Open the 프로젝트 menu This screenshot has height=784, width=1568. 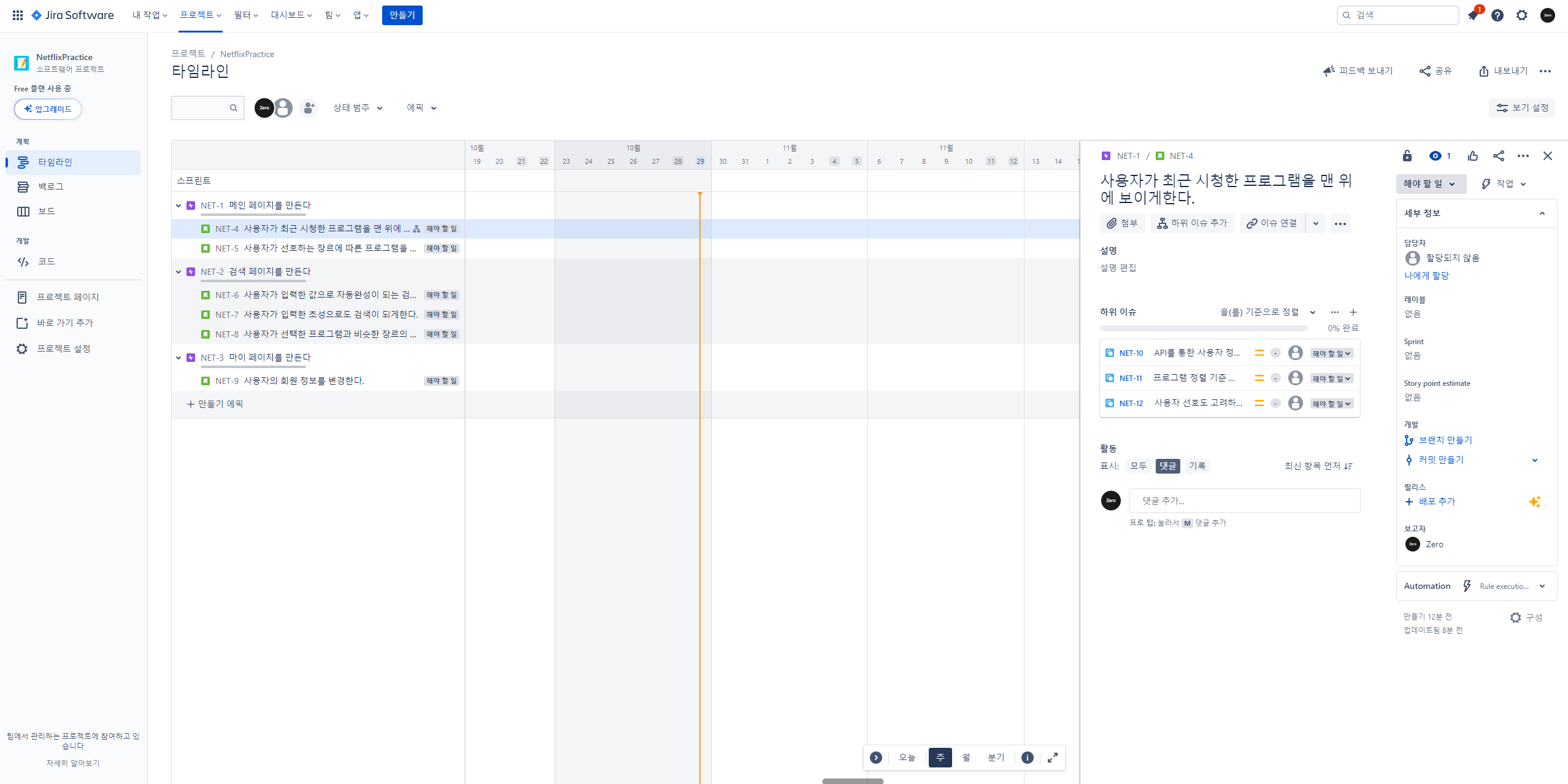click(201, 15)
